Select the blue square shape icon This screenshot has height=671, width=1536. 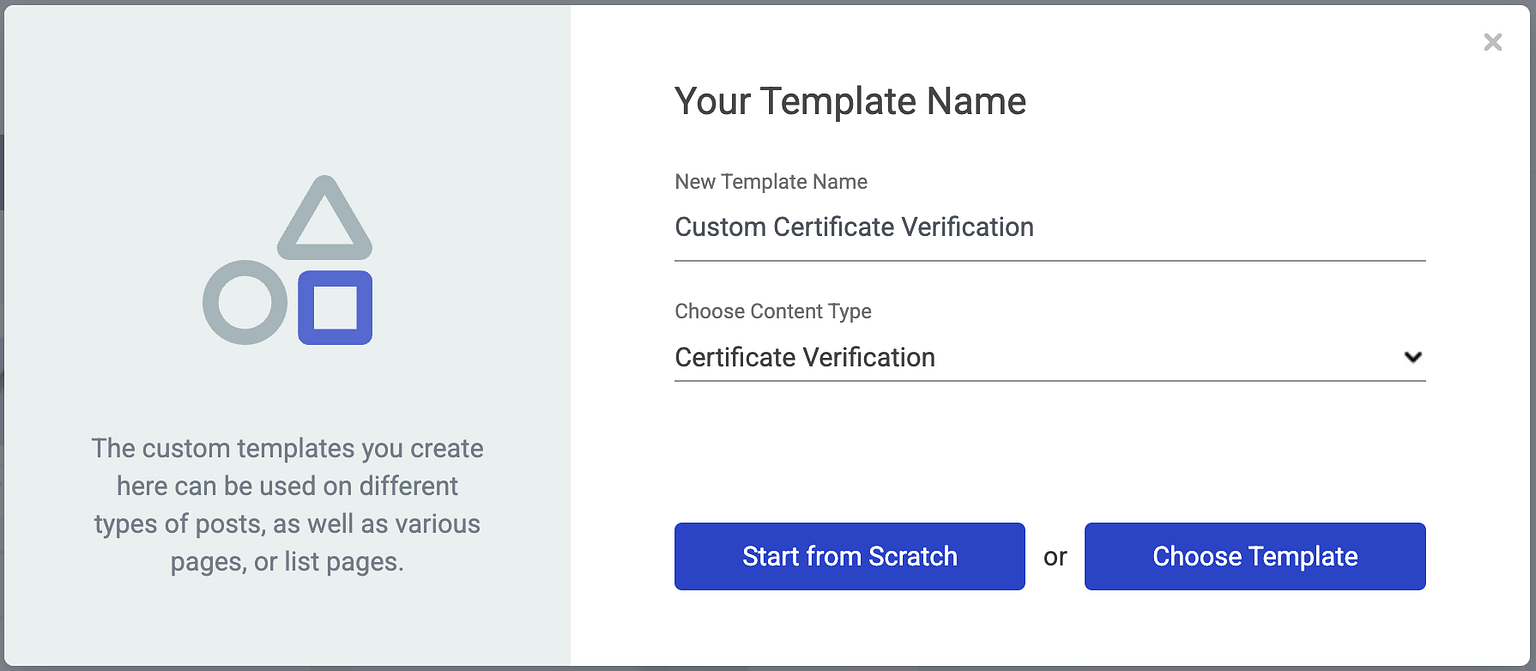[334, 309]
